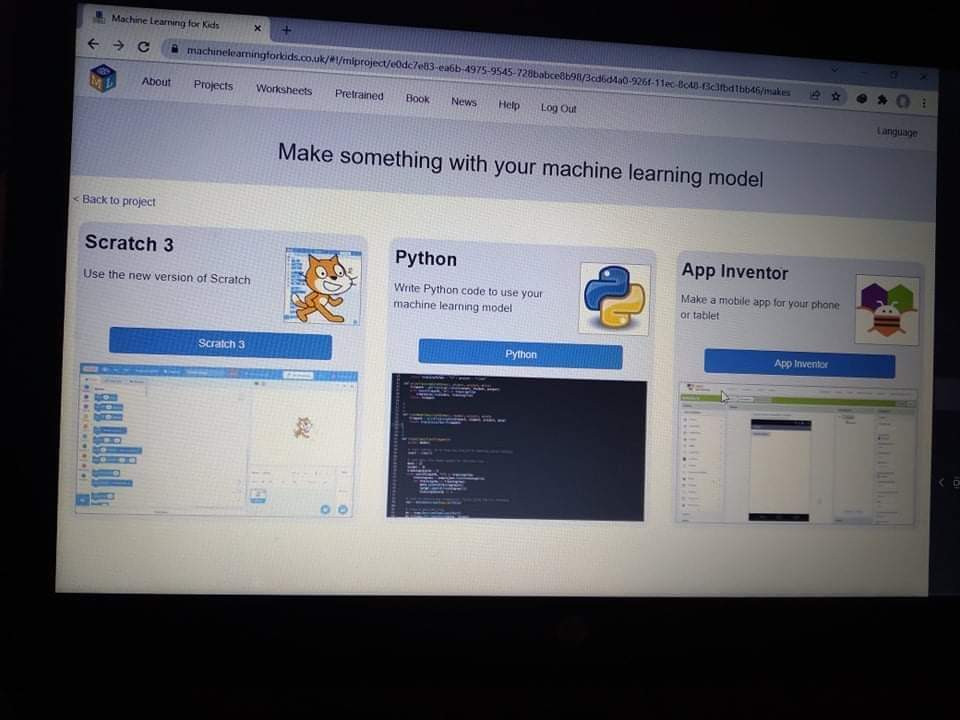
Task: Click the App Inventor card heading
Action: (735, 271)
